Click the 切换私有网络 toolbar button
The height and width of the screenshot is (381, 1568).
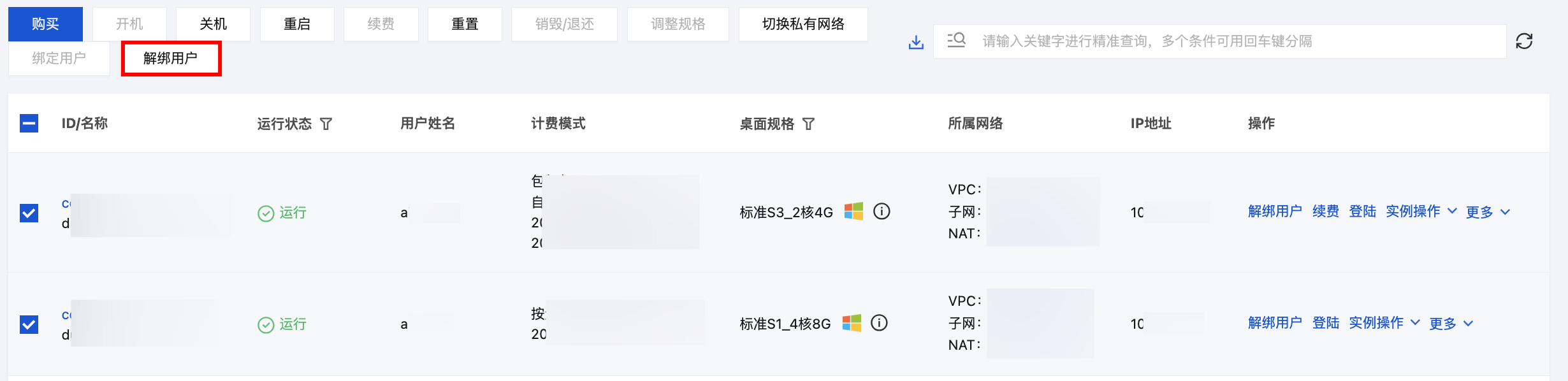point(802,24)
